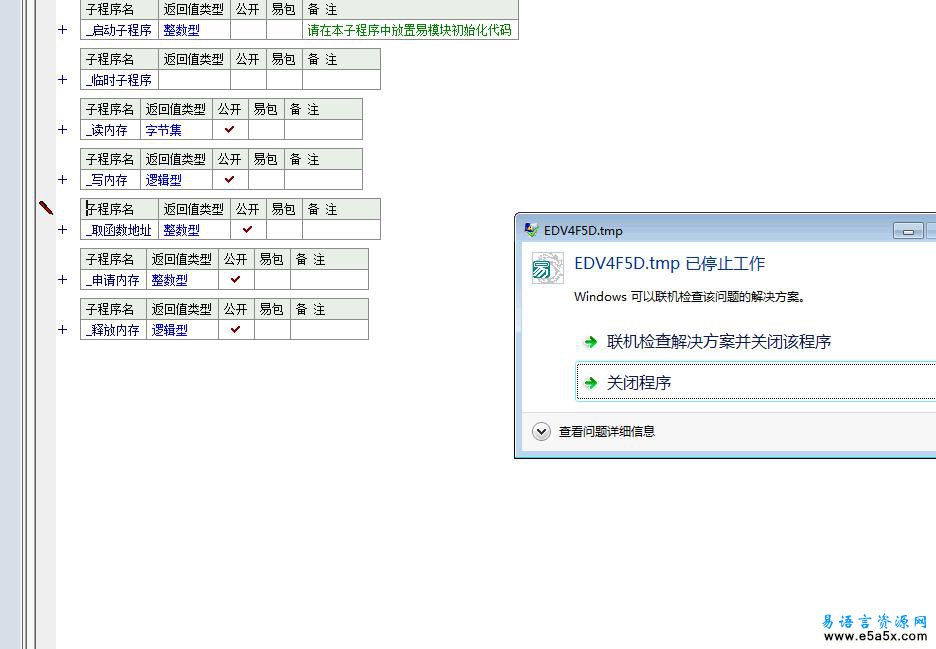Select the _临时子程序 name cell

(119, 79)
